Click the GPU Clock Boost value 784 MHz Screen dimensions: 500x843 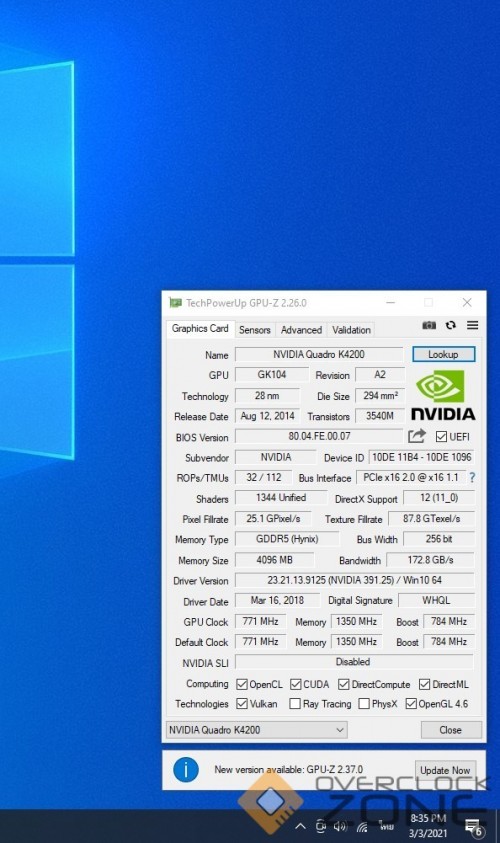[x=449, y=621]
